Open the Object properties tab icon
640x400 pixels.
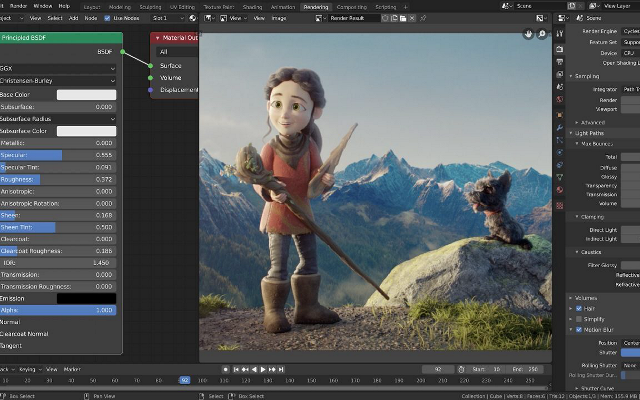tap(560, 115)
